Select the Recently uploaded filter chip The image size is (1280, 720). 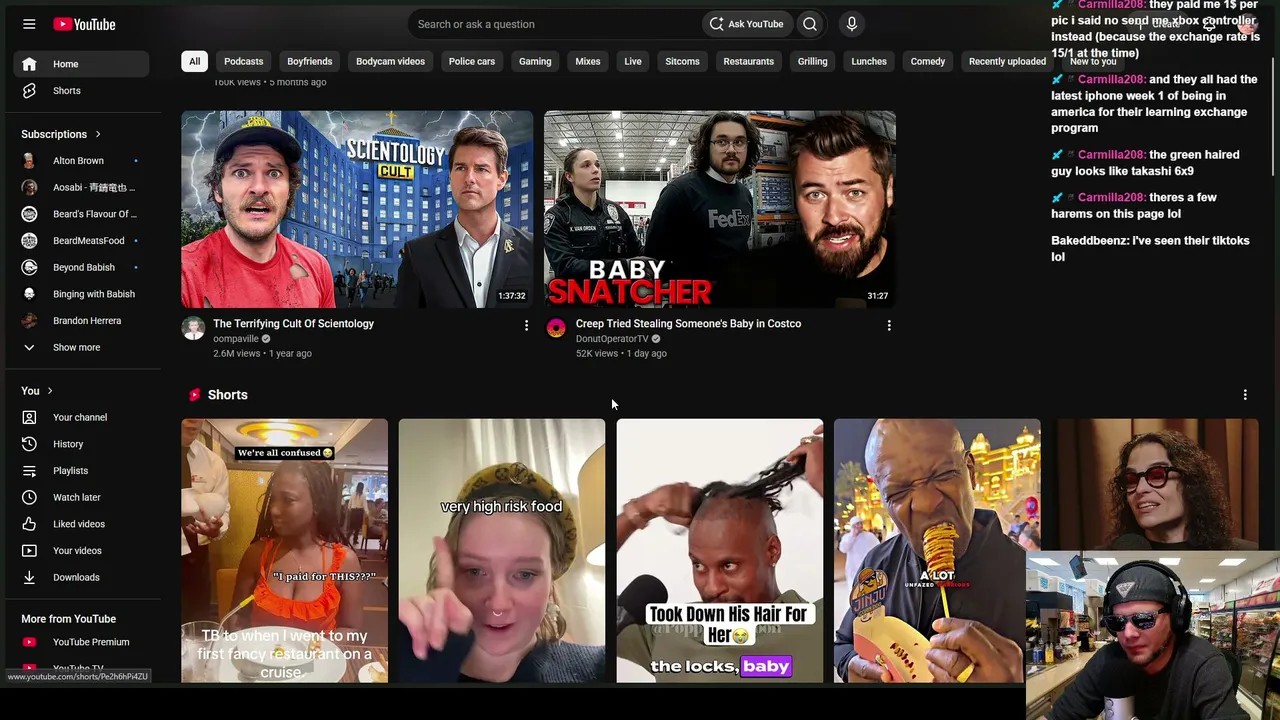pos(1007,62)
